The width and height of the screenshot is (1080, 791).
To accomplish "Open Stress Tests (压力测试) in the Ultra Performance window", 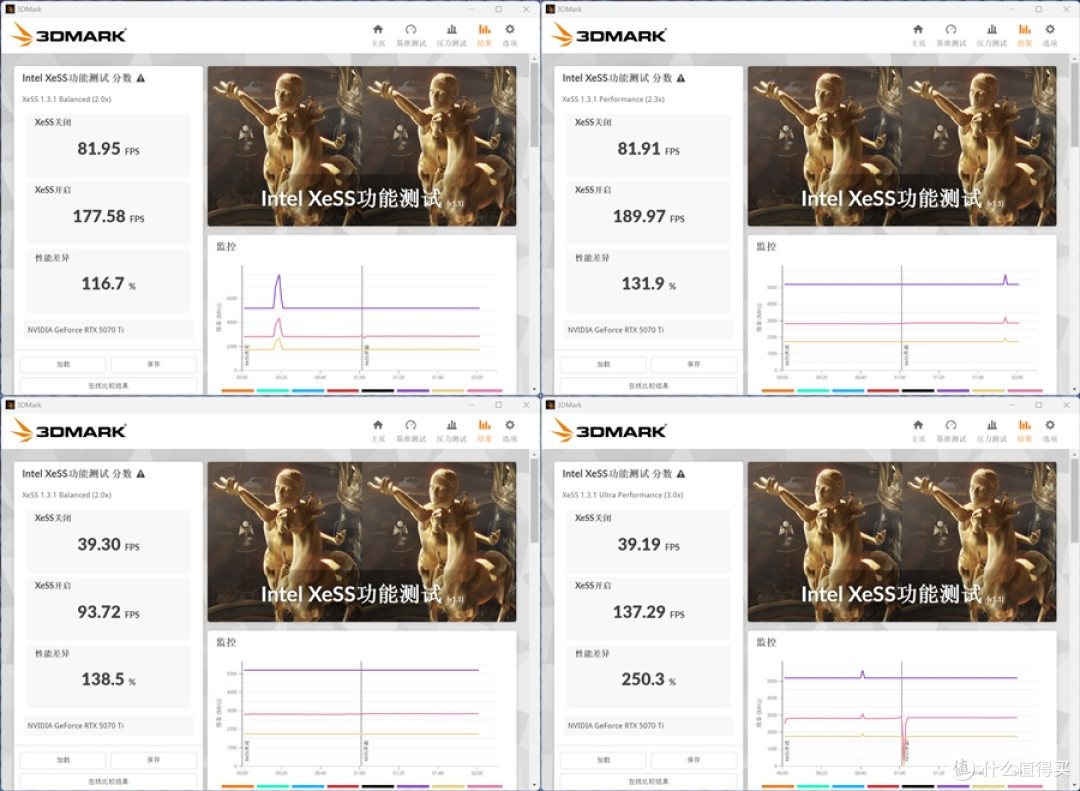I will (992, 431).
